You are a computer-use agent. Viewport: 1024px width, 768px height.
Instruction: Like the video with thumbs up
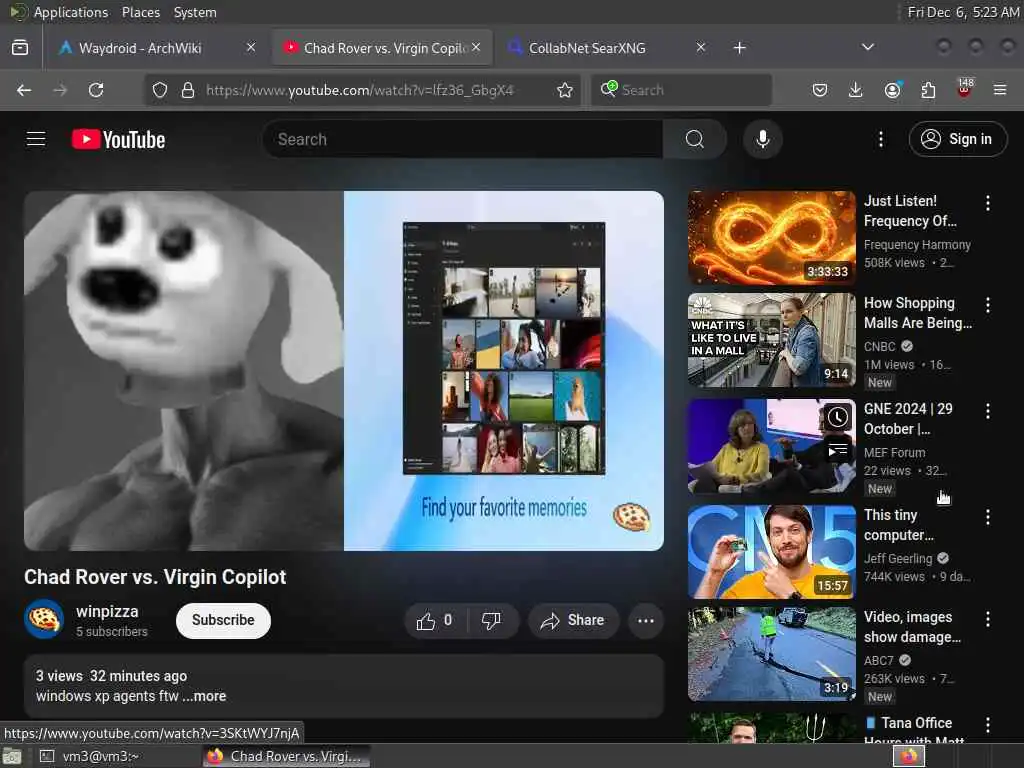point(435,620)
